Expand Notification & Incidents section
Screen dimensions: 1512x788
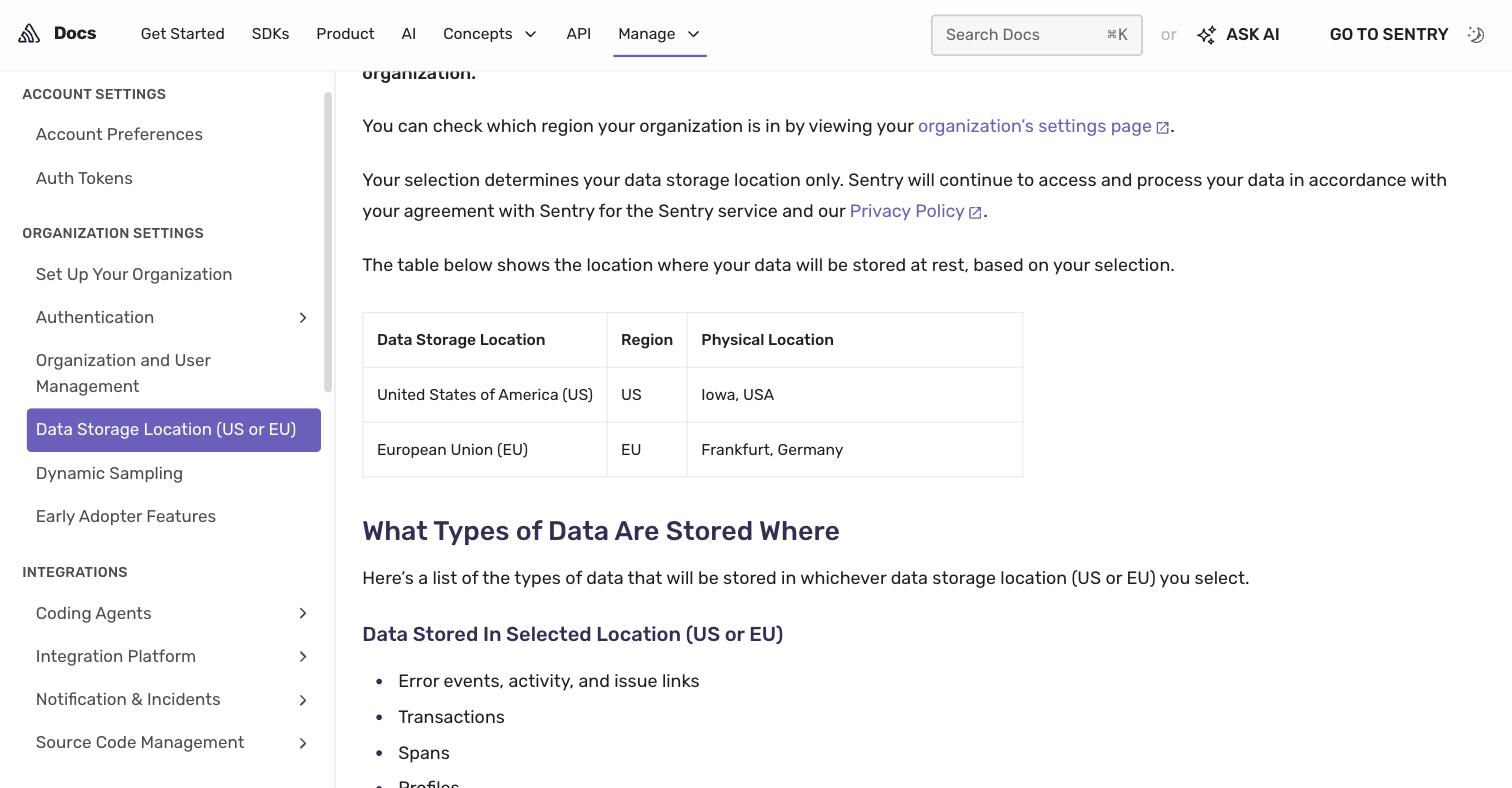tap(303, 700)
